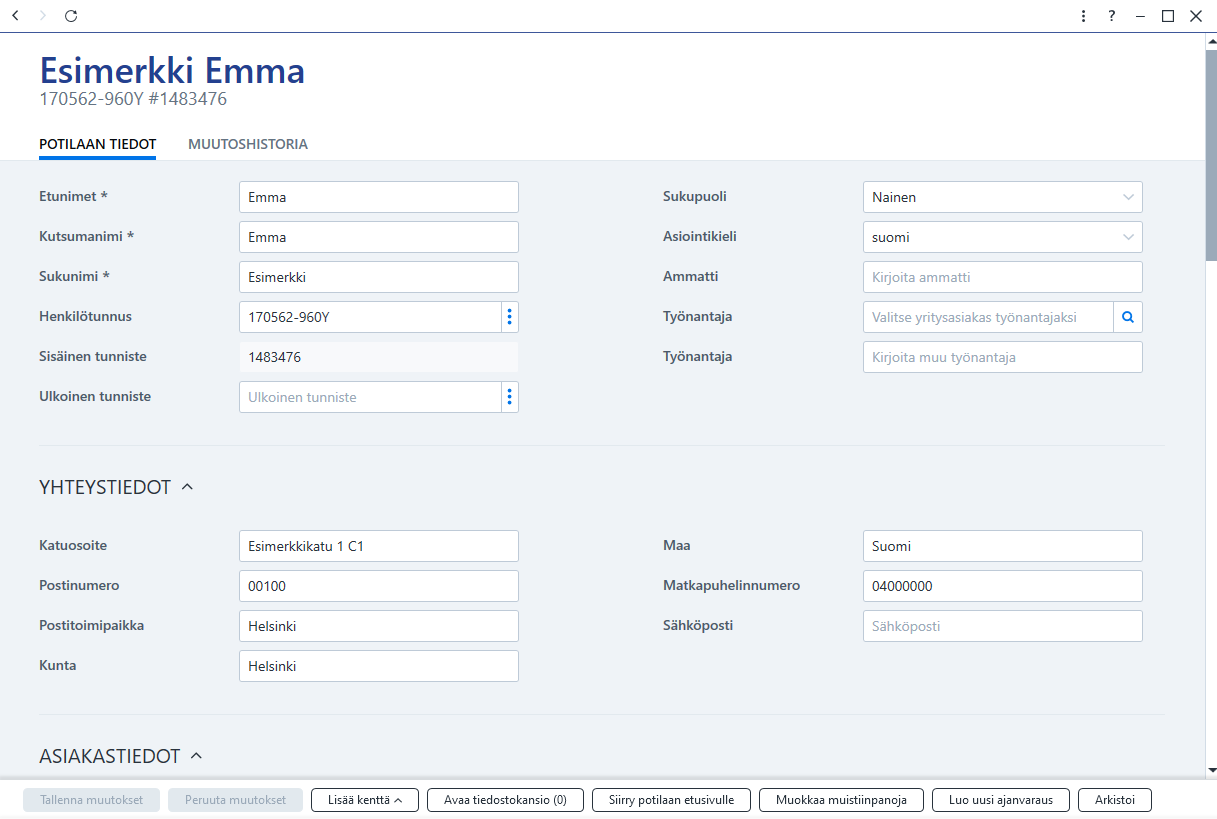This screenshot has height=819, width=1217.
Task: Click the Muokkaa muistiinpanoja button
Action: pos(842,800)
